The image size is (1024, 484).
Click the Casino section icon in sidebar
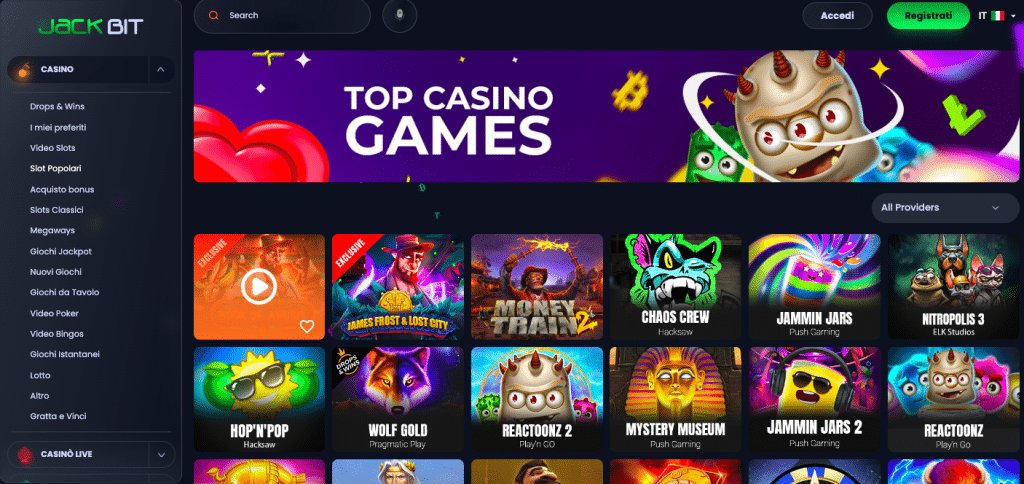tap(23, 70)
